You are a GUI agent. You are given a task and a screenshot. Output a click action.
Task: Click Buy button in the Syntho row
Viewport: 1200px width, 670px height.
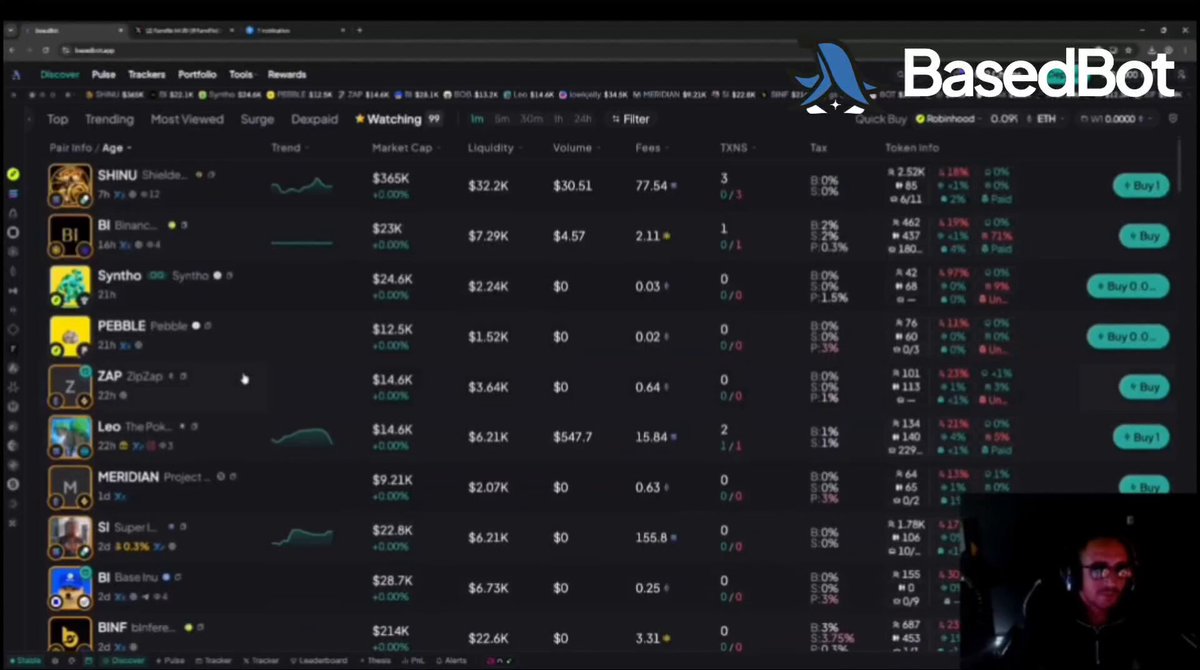click(x=1128, y=286)
